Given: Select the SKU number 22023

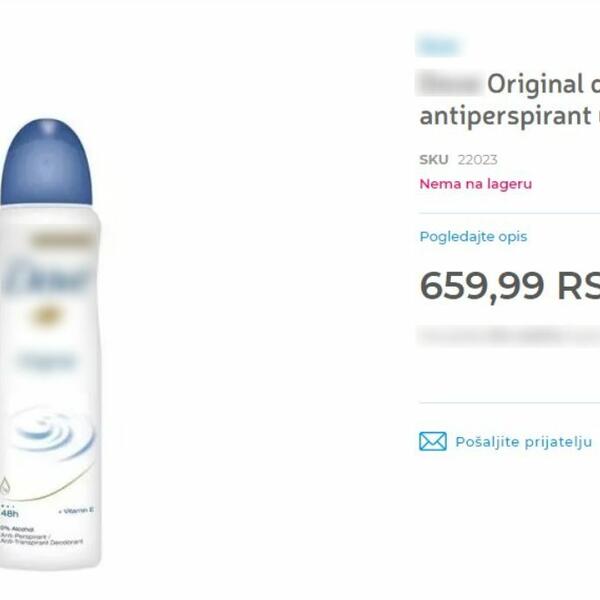Looking at the screenshot, I should pos(478,160).
